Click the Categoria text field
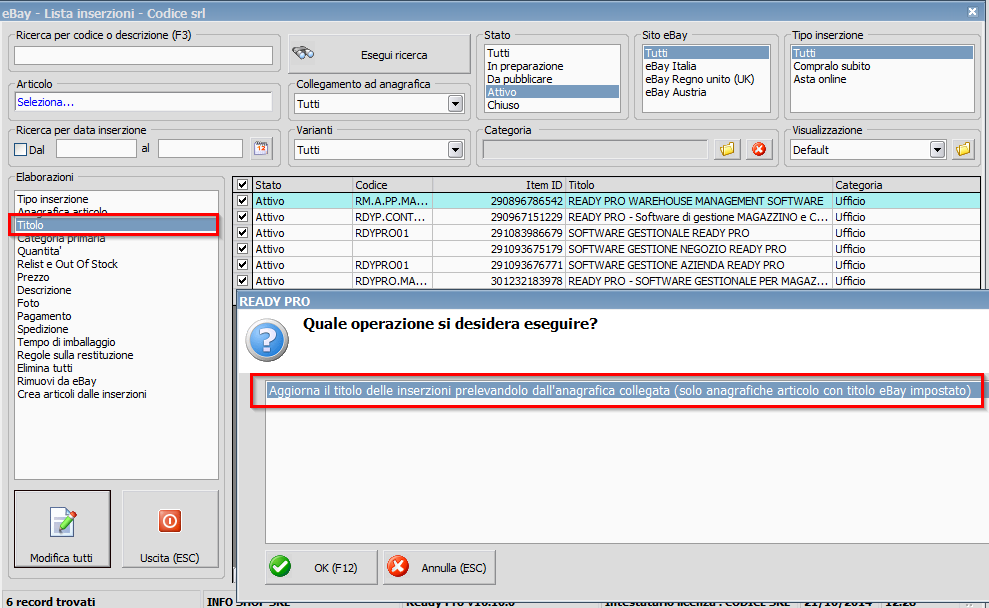989x608 pixels. pyautogui.click(x=595, y=149)
